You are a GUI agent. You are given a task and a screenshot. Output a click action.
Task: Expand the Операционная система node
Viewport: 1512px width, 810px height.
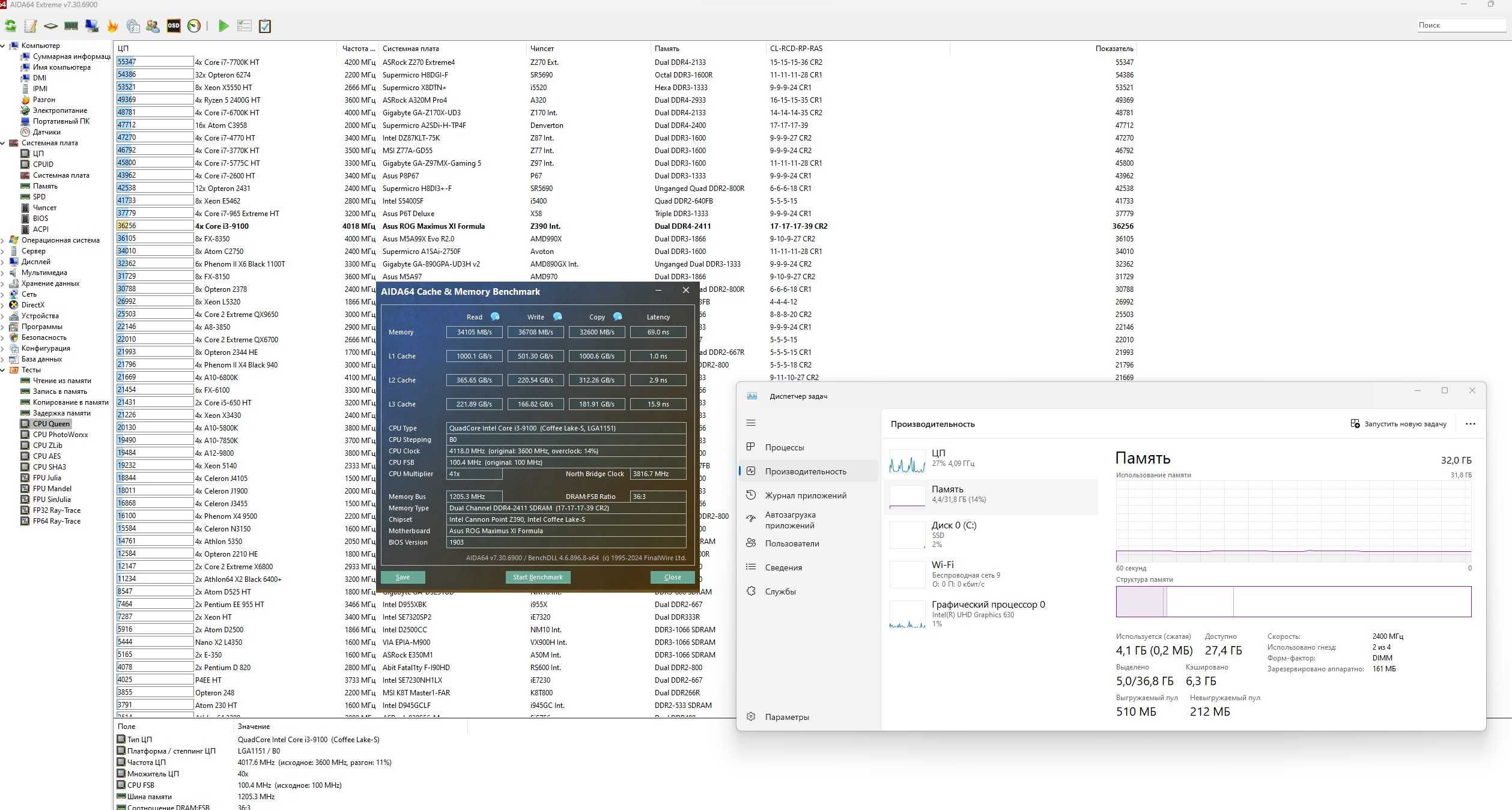3,240
